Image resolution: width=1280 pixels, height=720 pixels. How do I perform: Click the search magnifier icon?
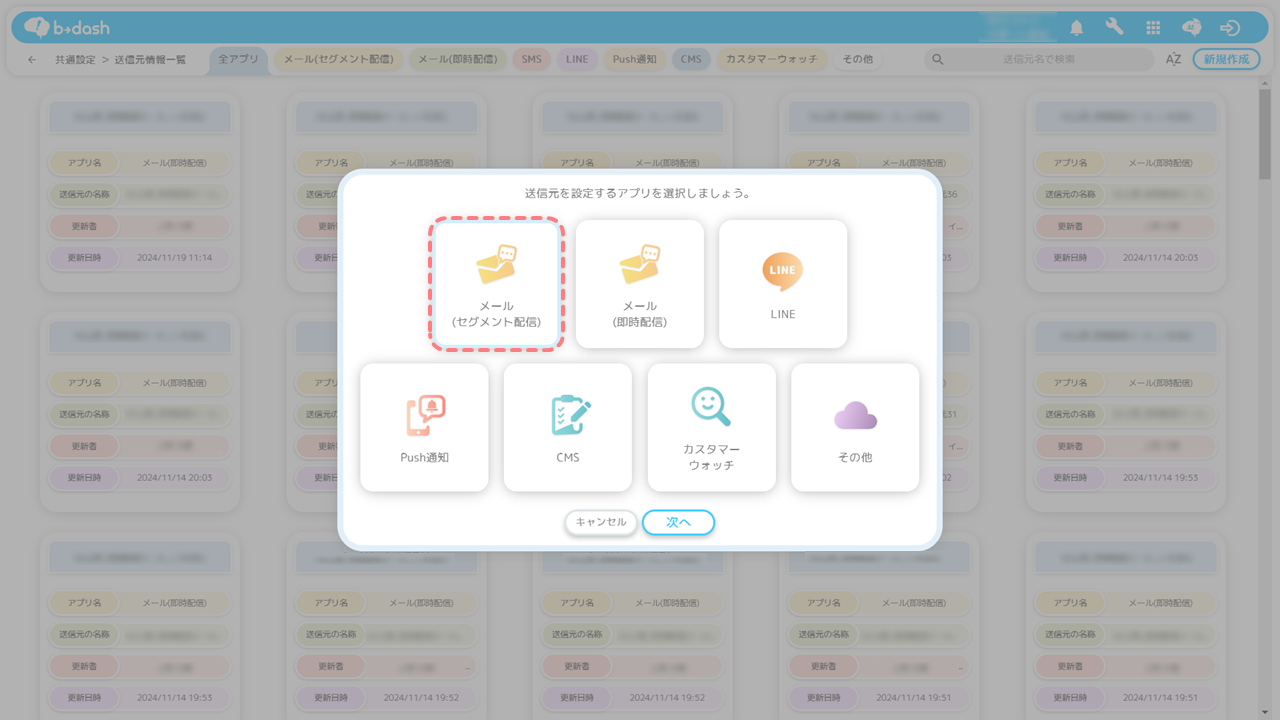pos(938,60)
